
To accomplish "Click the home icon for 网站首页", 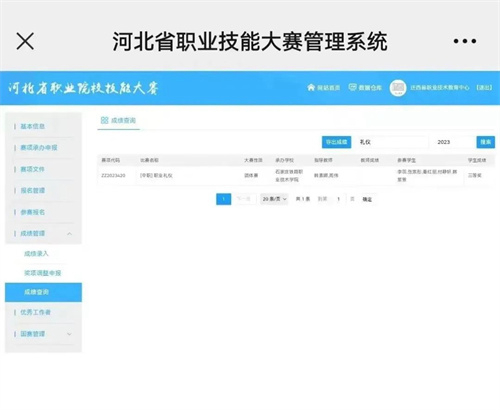I will tap(311, 87).
